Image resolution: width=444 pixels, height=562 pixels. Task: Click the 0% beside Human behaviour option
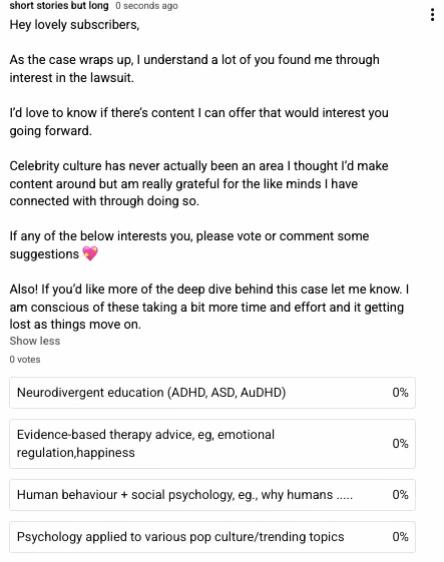point(400,495)
